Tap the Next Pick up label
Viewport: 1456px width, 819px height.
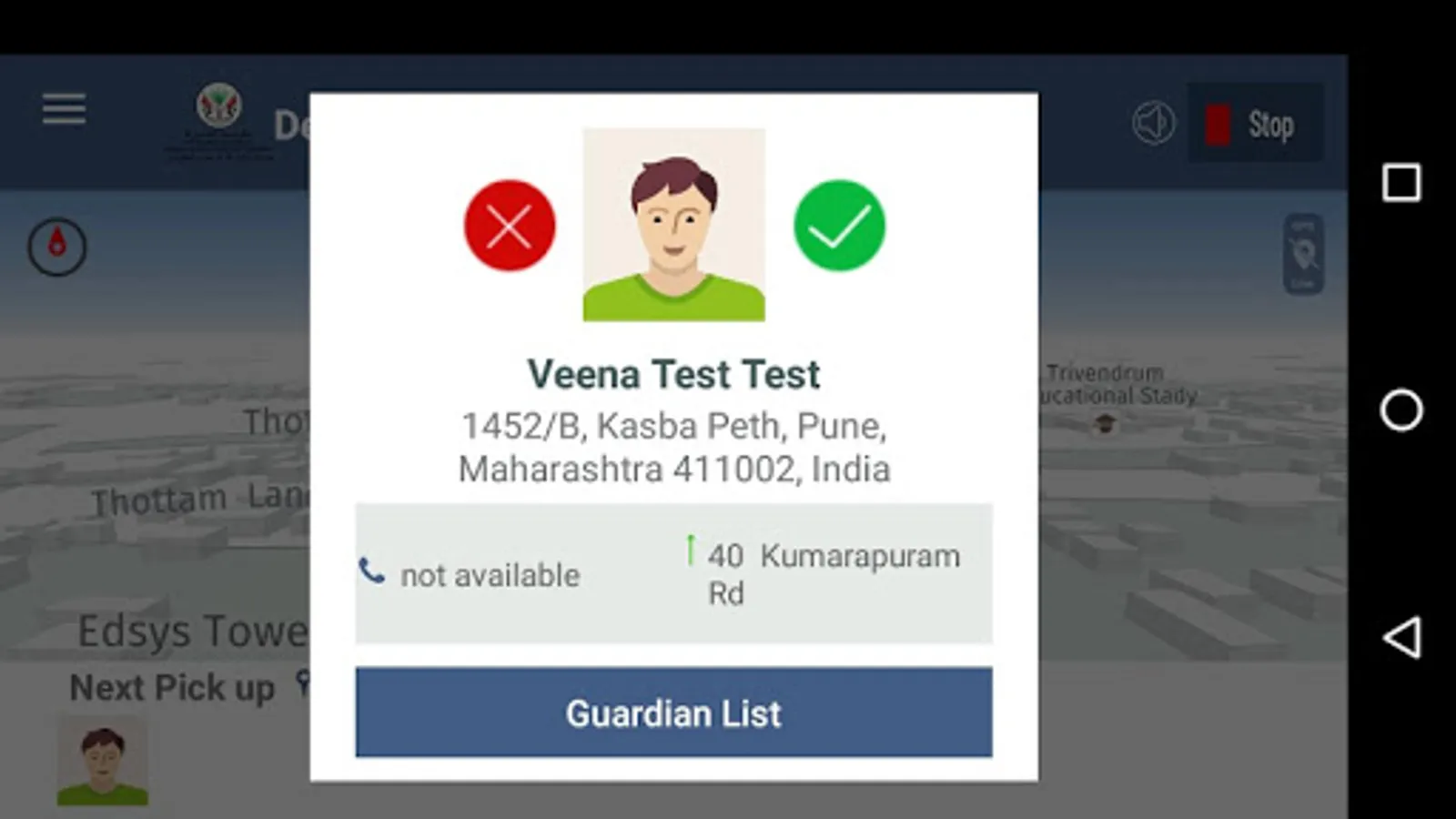(x=172, y=688)
